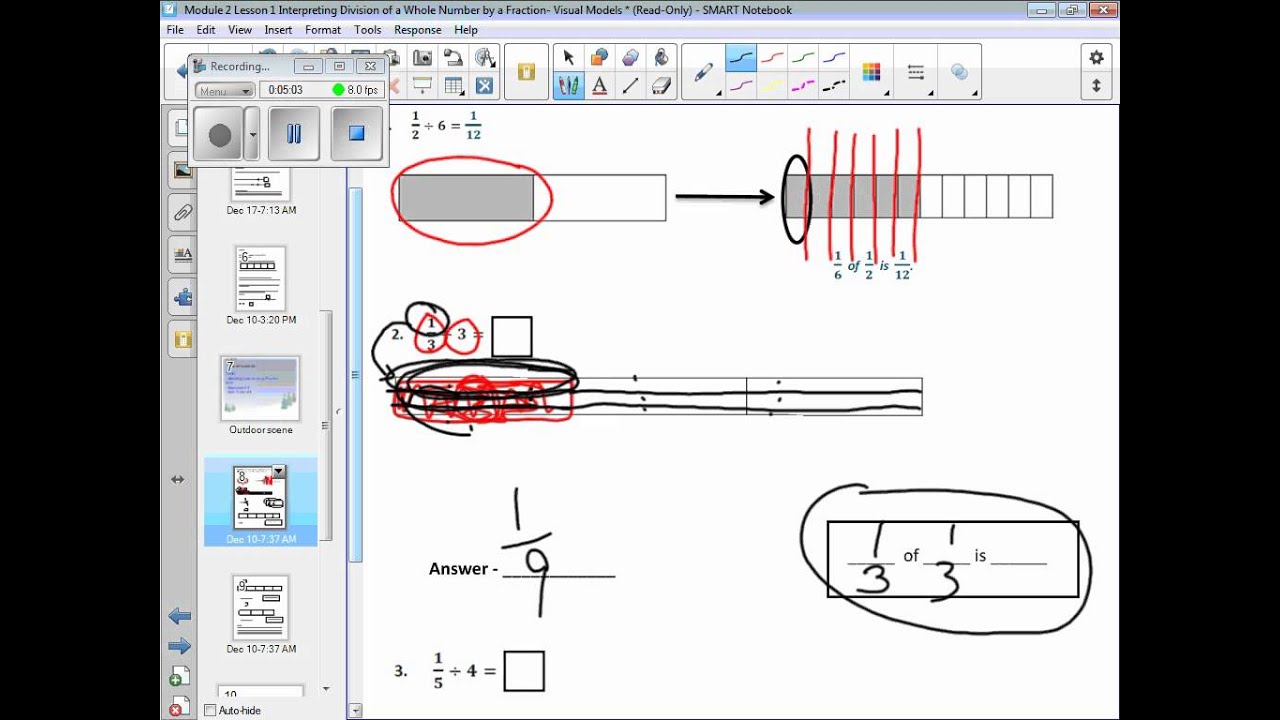Choose the yellow pen style
1280x720 pixels.
pyautogui.click(x=772, y=86)
